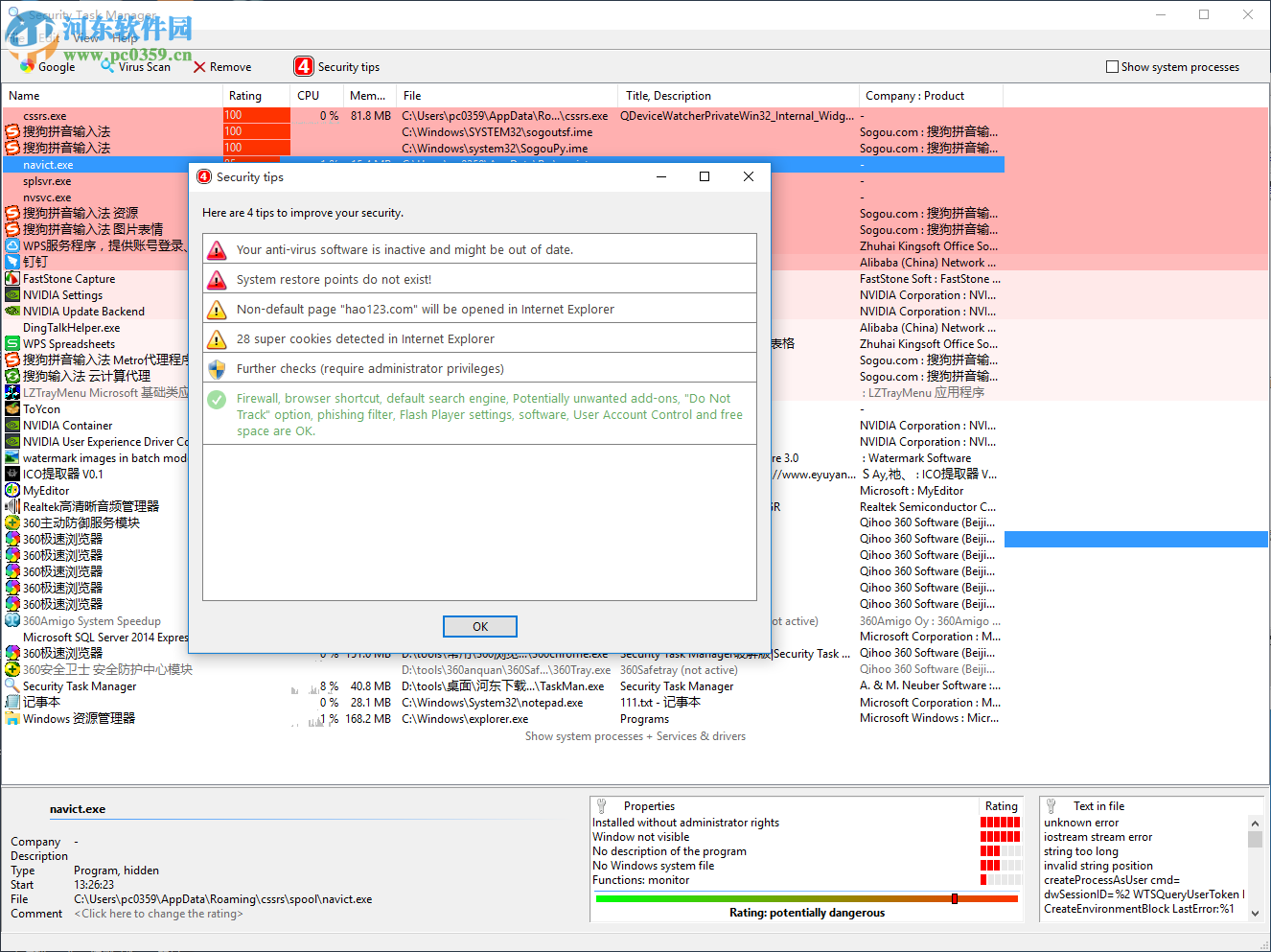The height and width of the screenshot is (952, 1271).
Task: Click the Show system processes + Services link
Action: click(x=635, y=736)
